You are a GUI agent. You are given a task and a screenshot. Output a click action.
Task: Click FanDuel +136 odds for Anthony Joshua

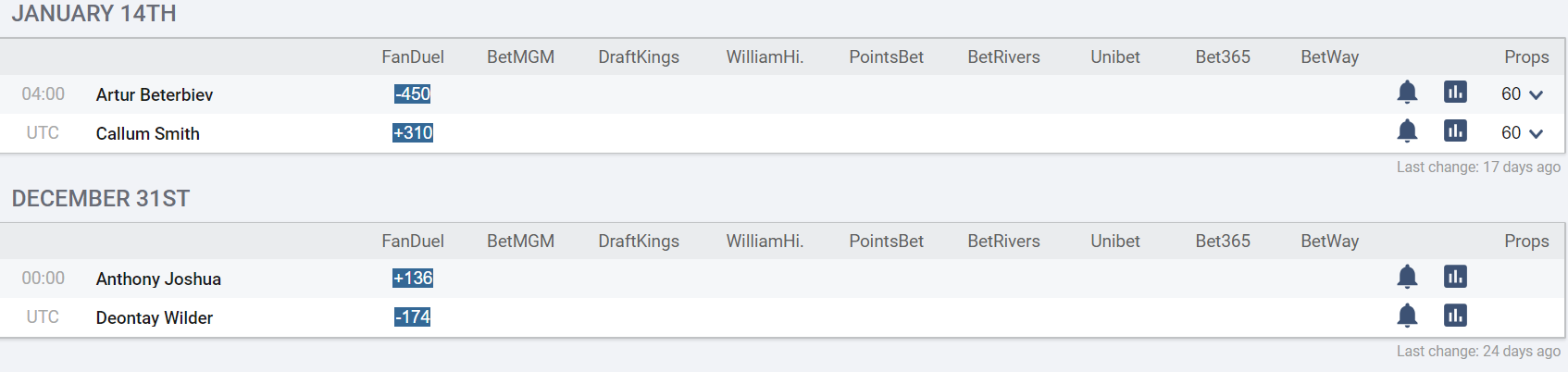coord(413,279)
